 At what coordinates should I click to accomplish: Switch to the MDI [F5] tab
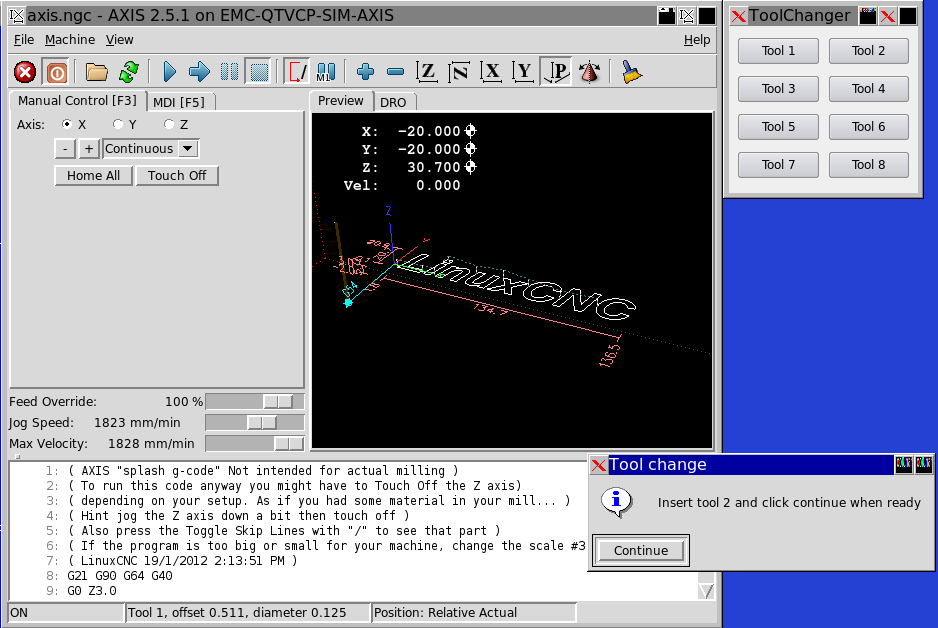179,102
